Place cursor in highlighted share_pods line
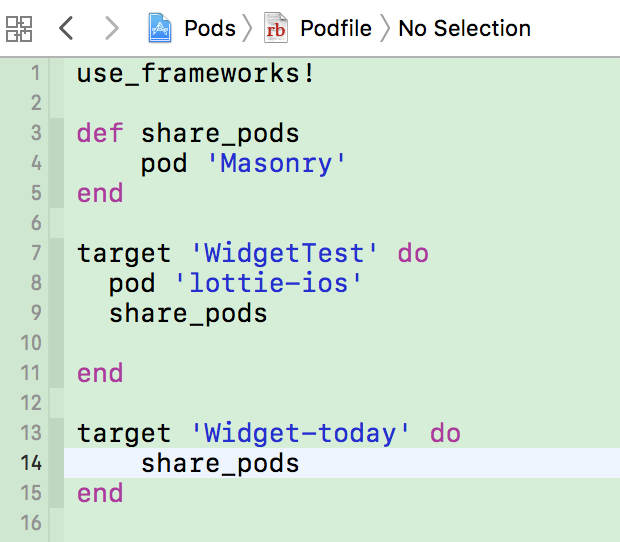Image resolution: width=620 pixels, height=542 pixels. 220,463
